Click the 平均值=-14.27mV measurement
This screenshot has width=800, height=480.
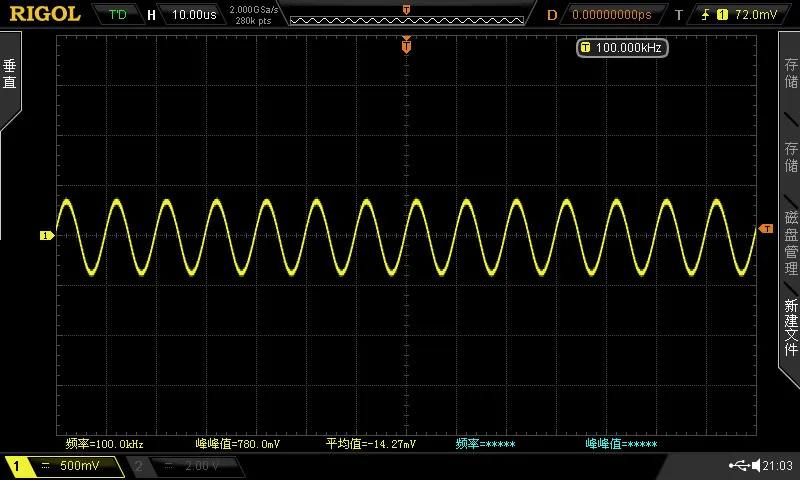(371, 444)
